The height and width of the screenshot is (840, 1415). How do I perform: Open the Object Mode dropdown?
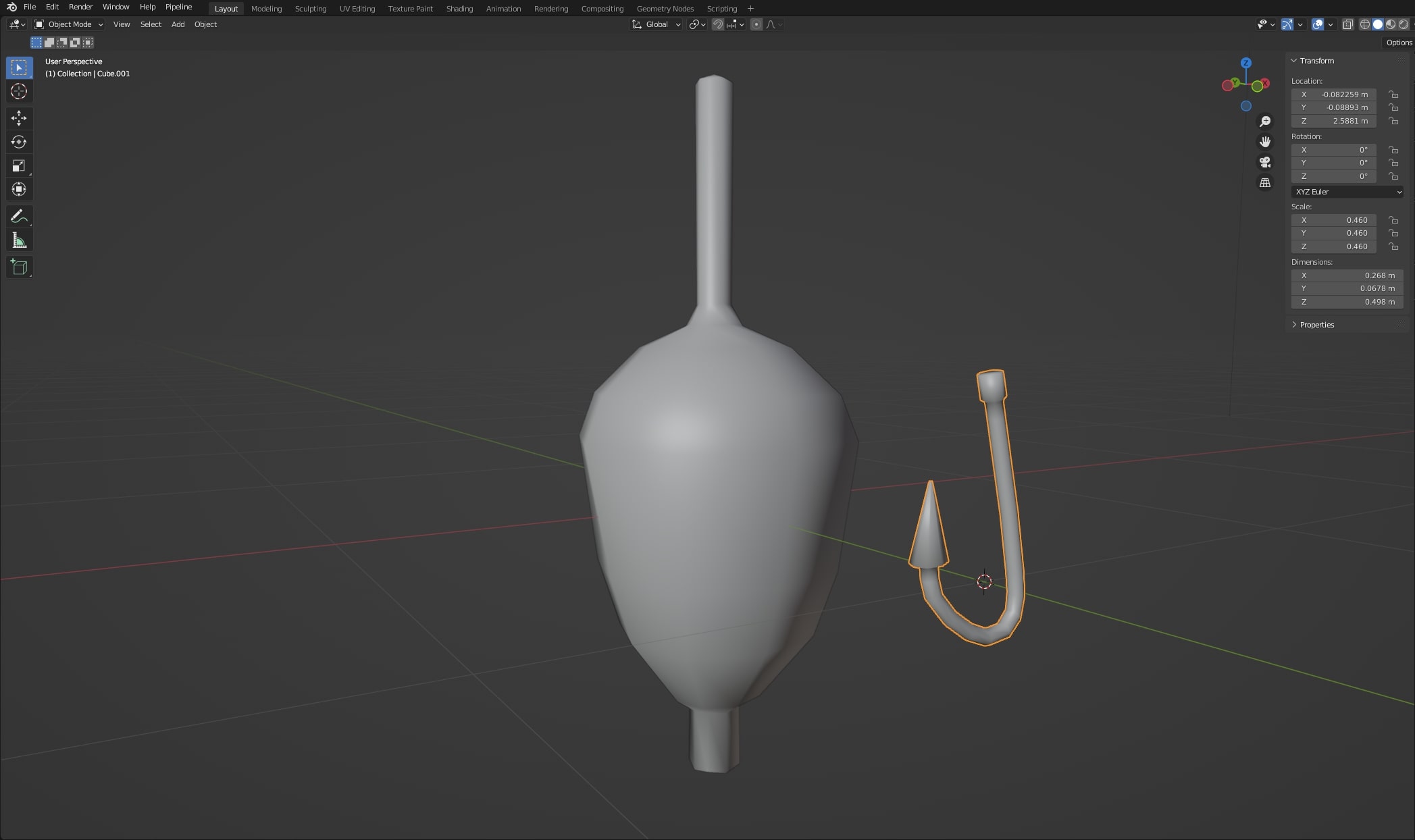click(69, 24)
